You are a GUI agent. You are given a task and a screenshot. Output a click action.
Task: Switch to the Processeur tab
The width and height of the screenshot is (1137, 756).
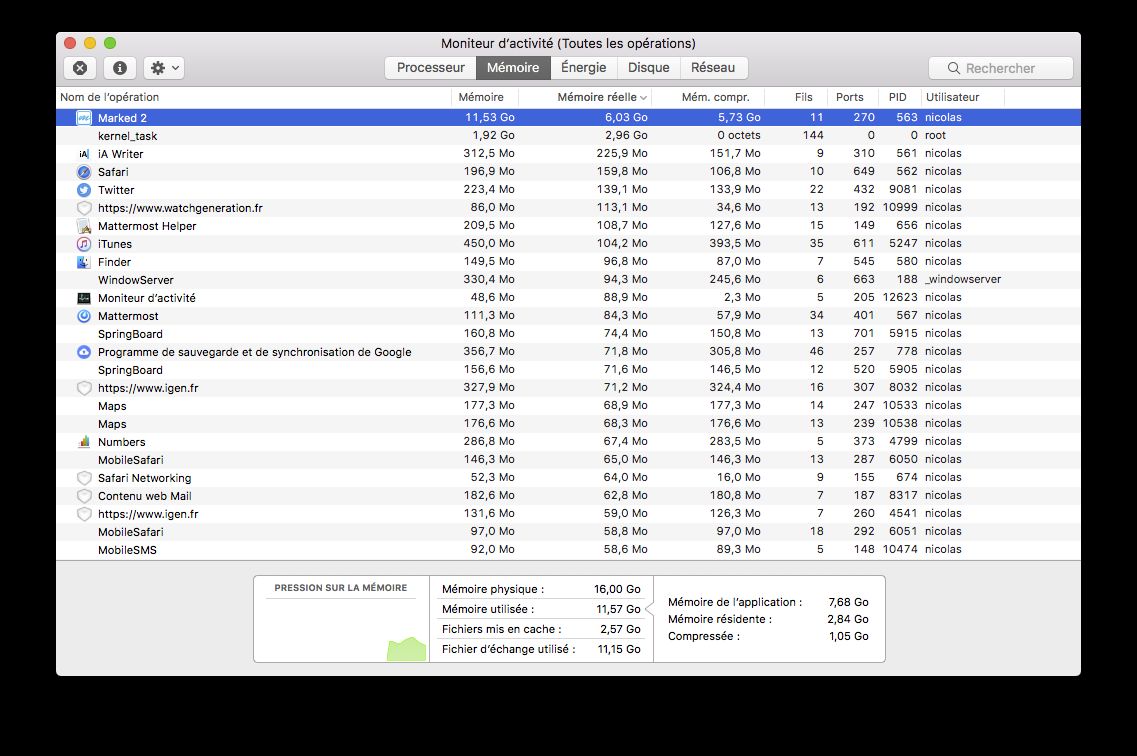click(x=430, y=68)
